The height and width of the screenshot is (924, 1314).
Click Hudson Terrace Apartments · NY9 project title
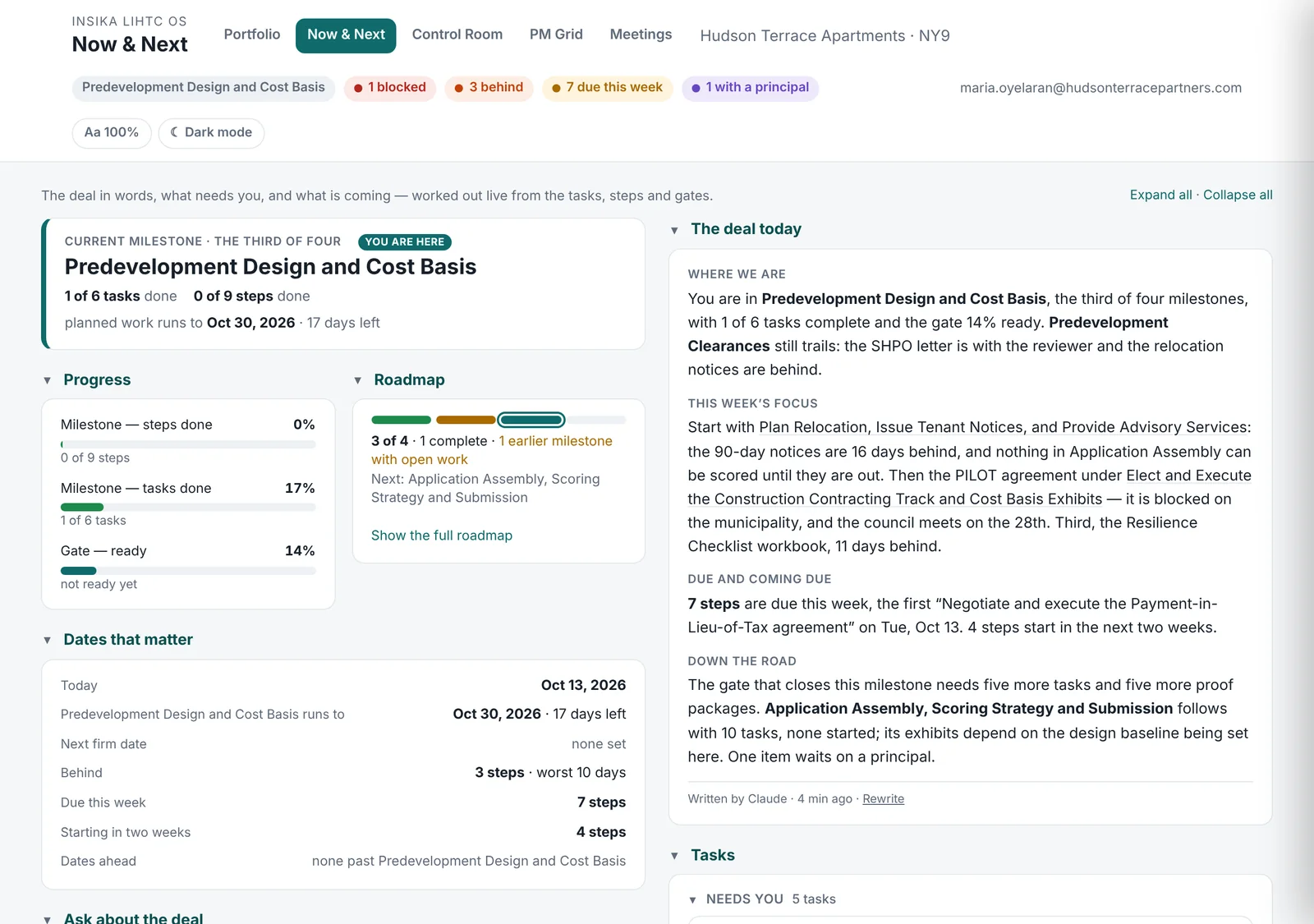[825, 36]
